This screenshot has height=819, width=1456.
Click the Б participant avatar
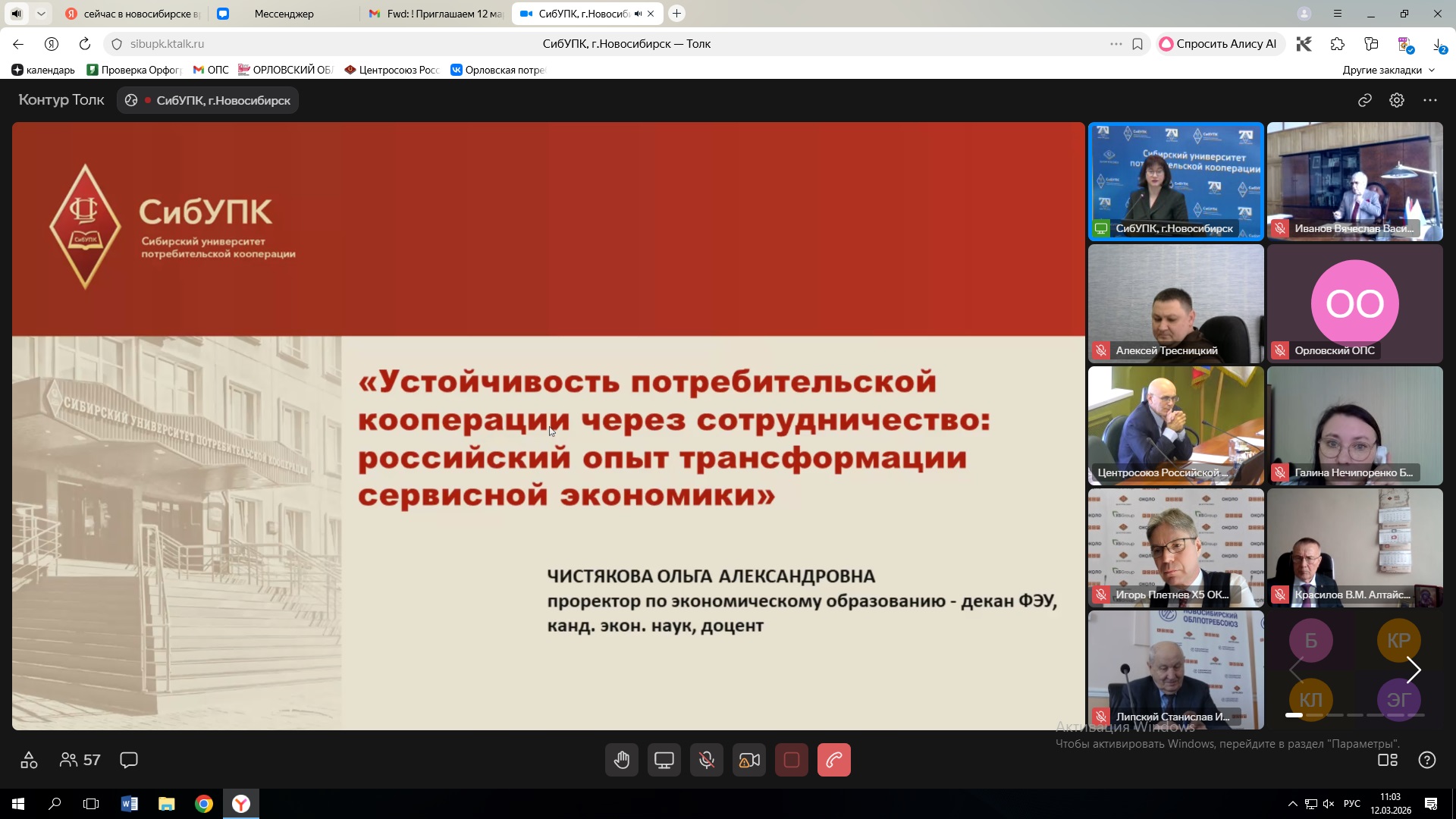[x=1311, y=641]
